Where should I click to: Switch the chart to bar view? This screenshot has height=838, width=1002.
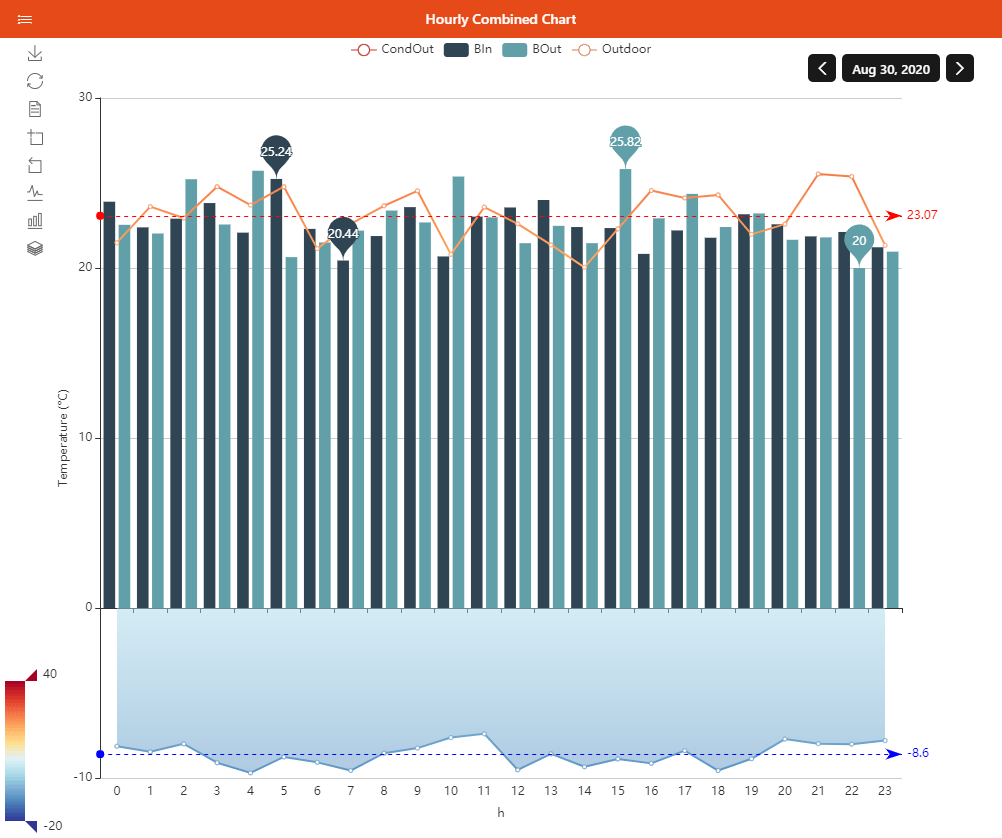click(x=35, y=220)
